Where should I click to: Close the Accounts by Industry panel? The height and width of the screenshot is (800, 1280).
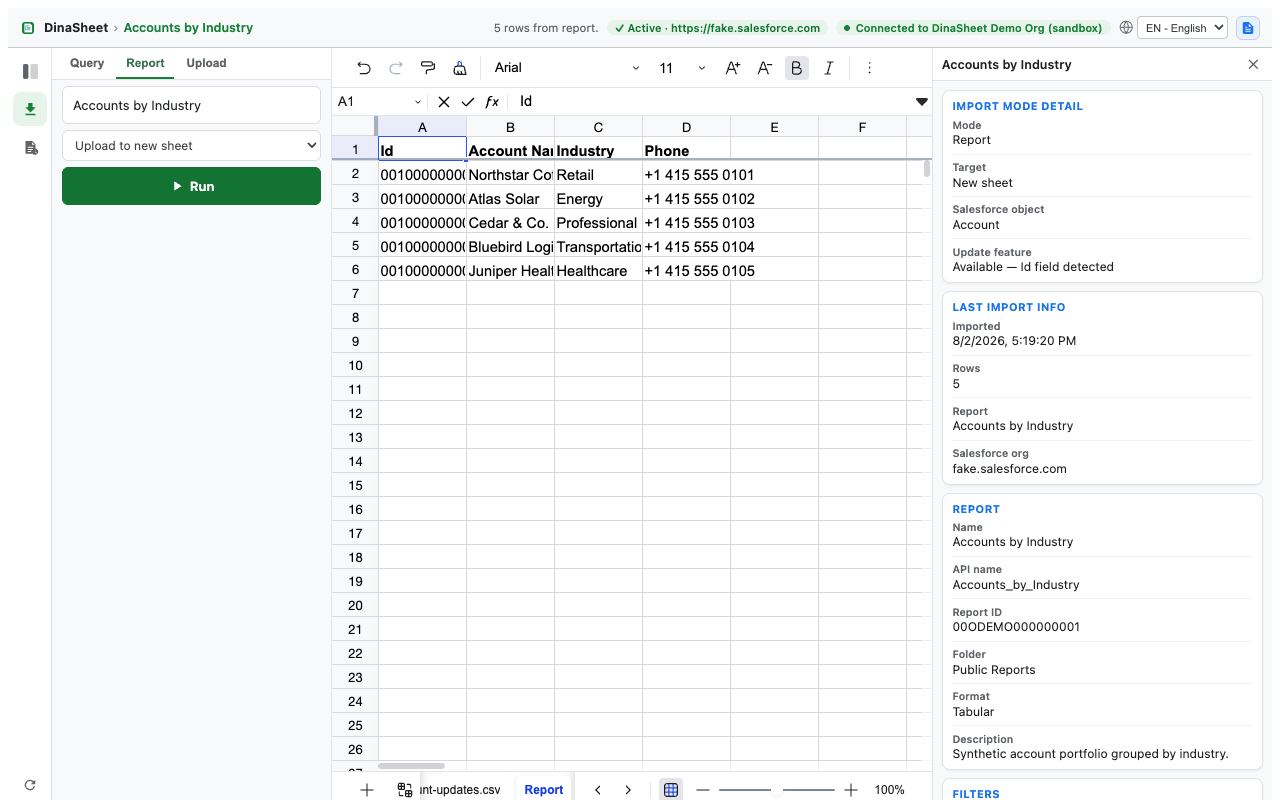[1253, 64]
